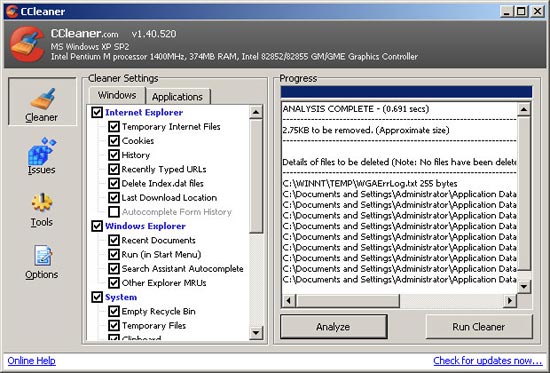Minimize the CCleaner window
Screen dimensions: 550x373
506,11
